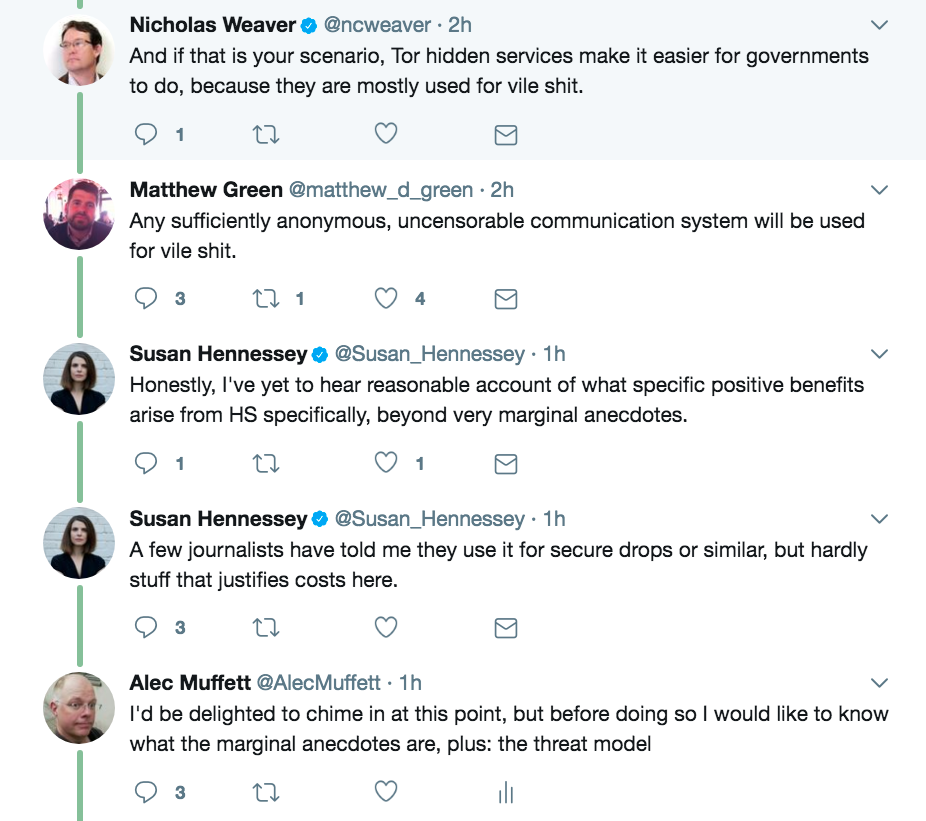Image resolution: width=926 pixels, height=821 pixels.
Task: Like Susan Hennessey's tweet about journalists
Action: [x=386, y=627]
